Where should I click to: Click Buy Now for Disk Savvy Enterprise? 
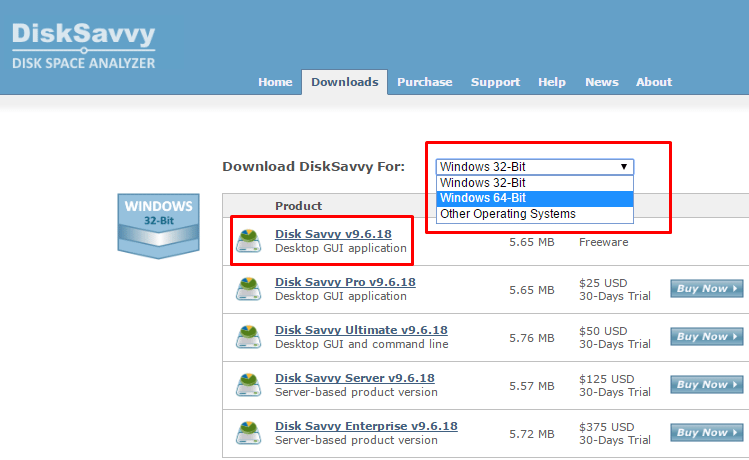pyautogui.click(x=706, y=433)
